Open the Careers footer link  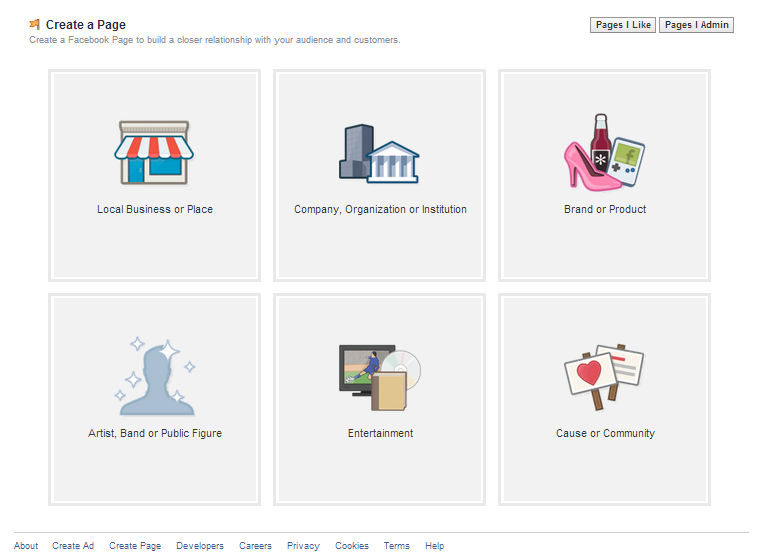(x=255, y=546)
